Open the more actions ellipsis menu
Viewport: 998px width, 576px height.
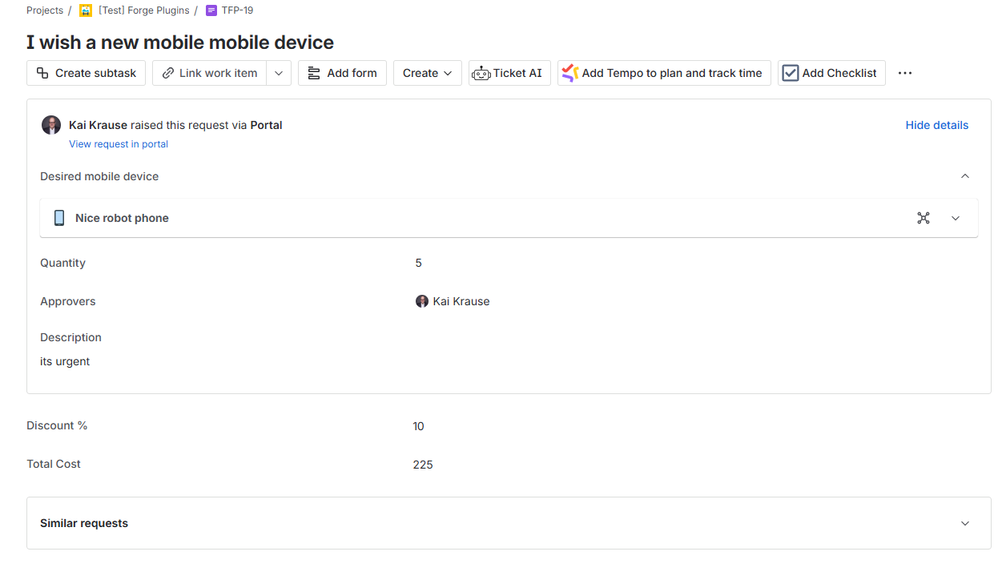(x=905, y=72)
